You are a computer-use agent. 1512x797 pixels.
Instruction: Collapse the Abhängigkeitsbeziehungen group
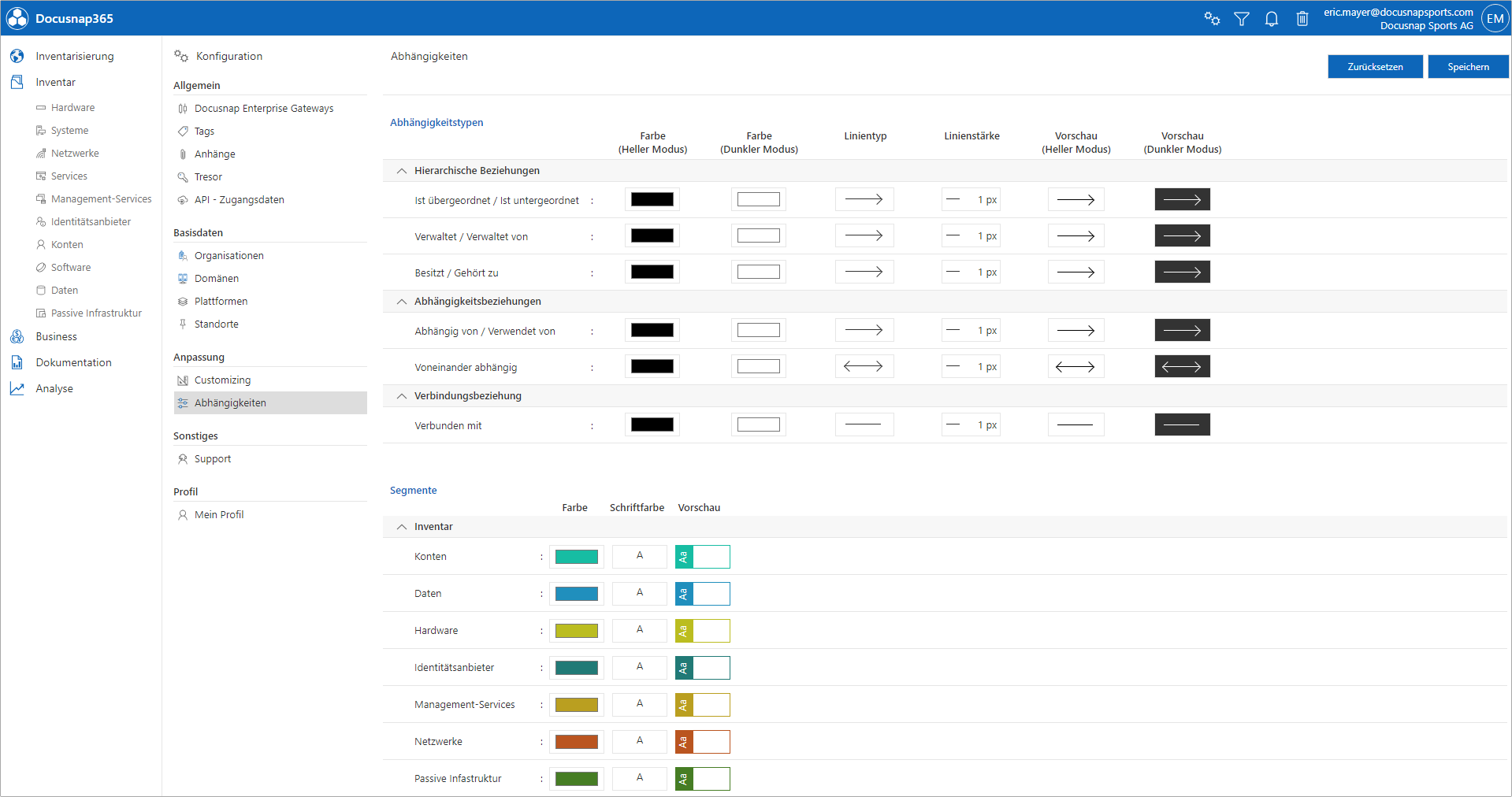(x=402, y=302)
